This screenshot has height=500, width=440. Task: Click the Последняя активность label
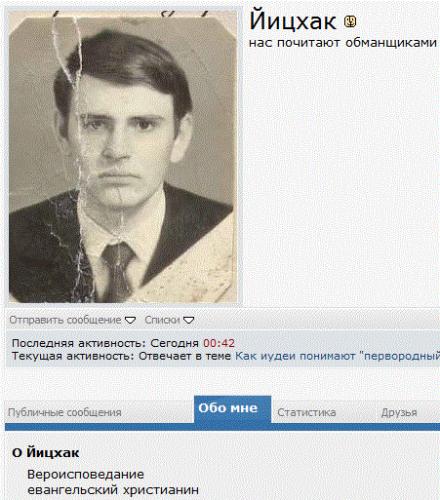click(79, 343)
